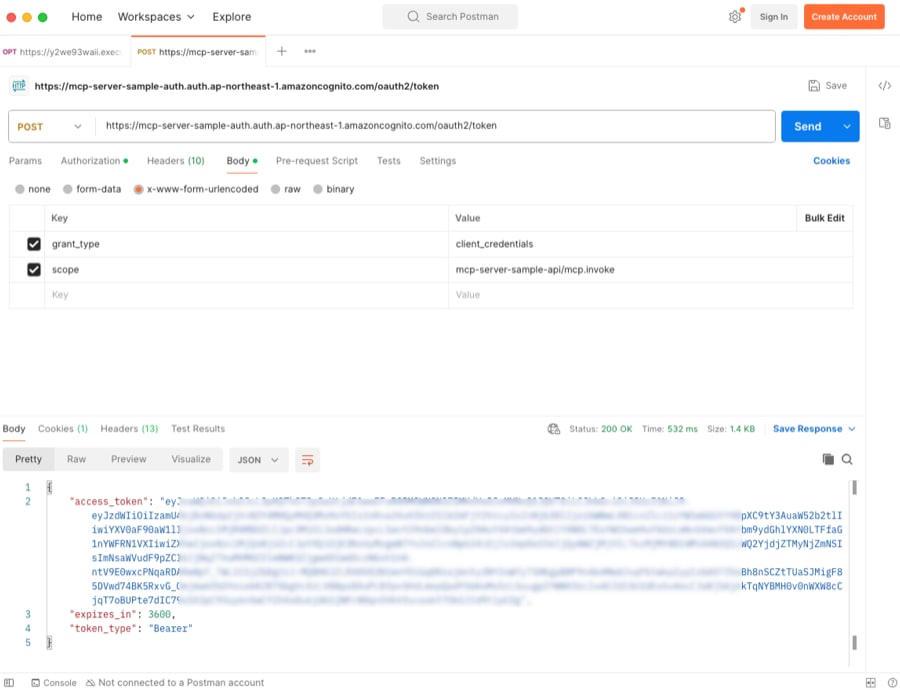Open the Test Results tab

pyautogui.click(x=198, y=429)
